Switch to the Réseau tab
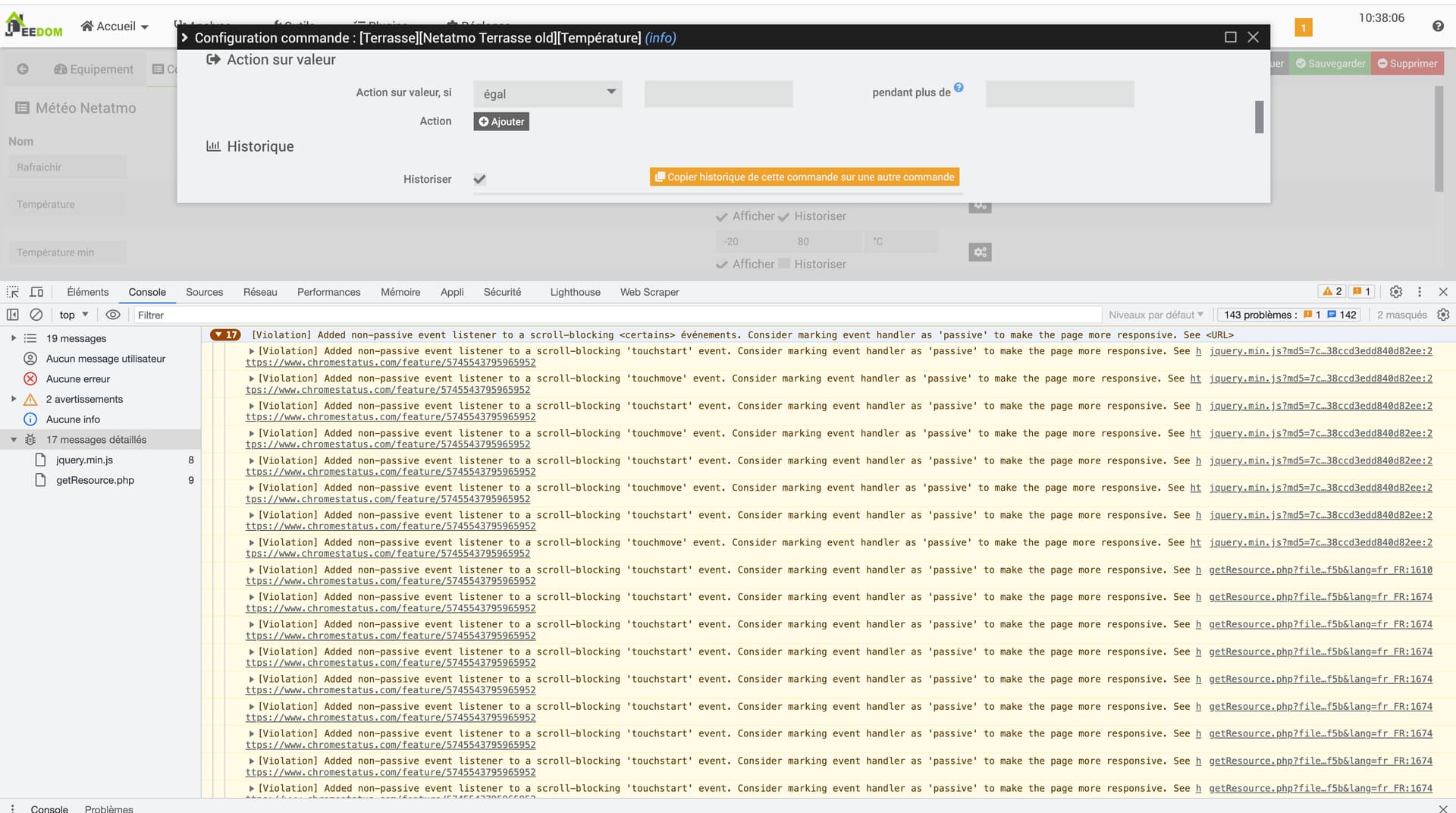This screenshot has height=813, width=1456. (260, 292)
